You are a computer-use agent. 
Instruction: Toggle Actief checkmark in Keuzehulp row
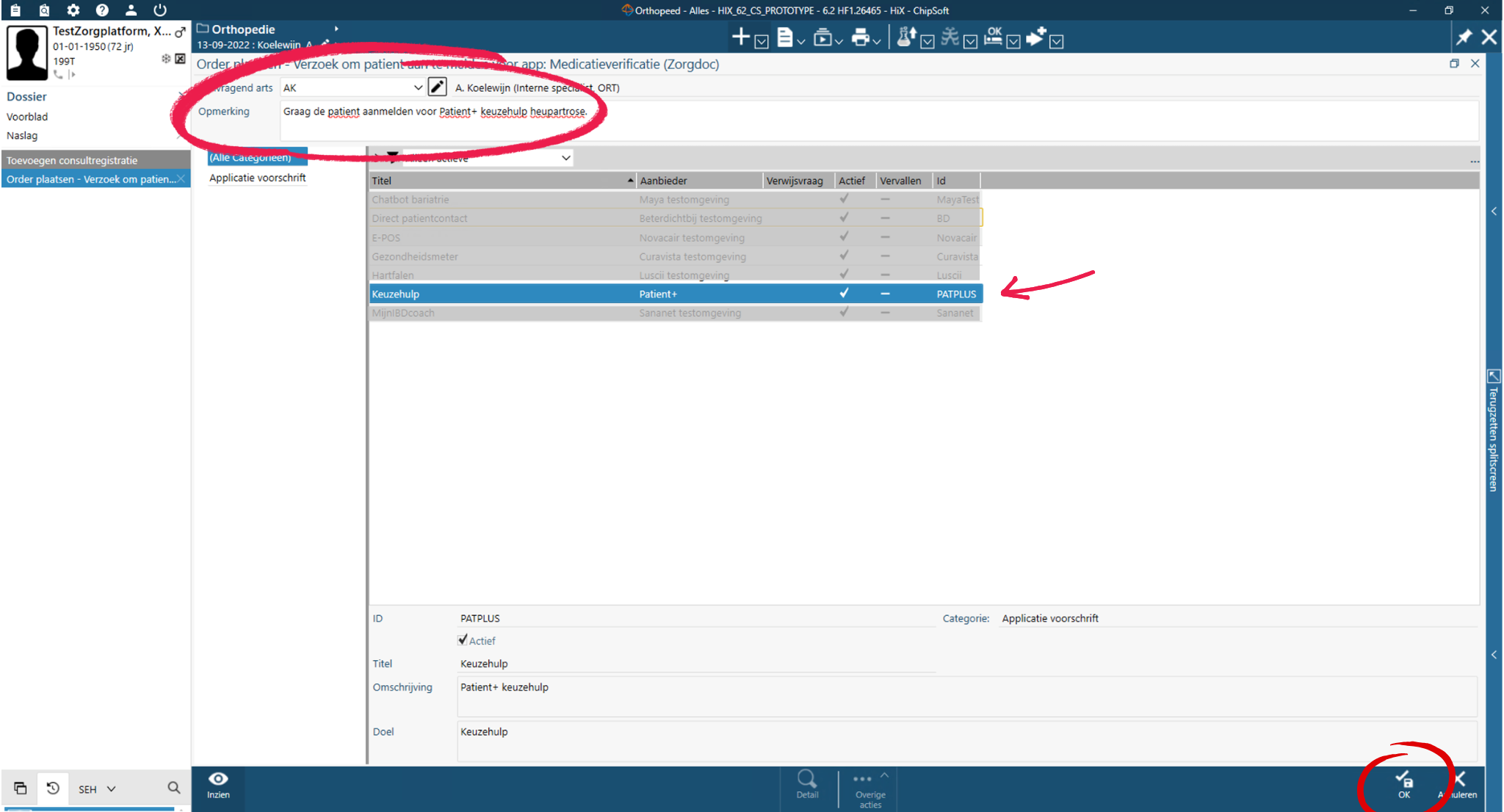[844, 293]
